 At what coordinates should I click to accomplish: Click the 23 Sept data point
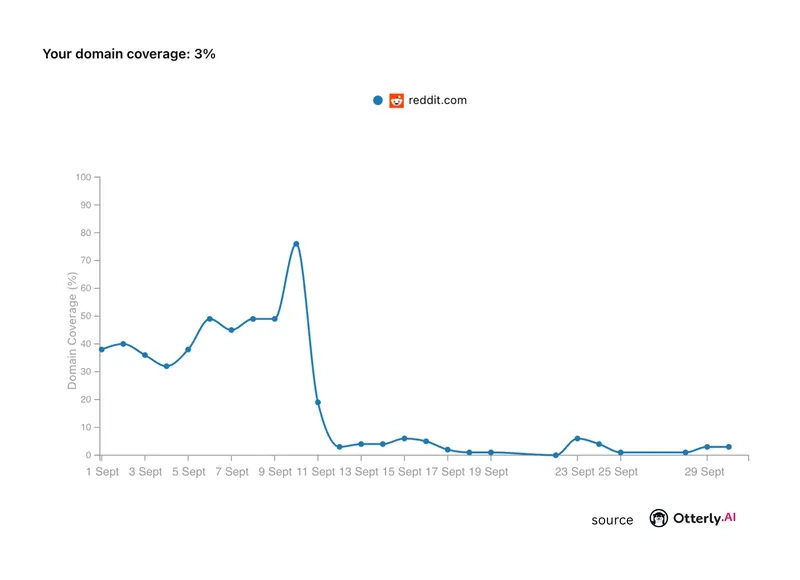(577, 438)
